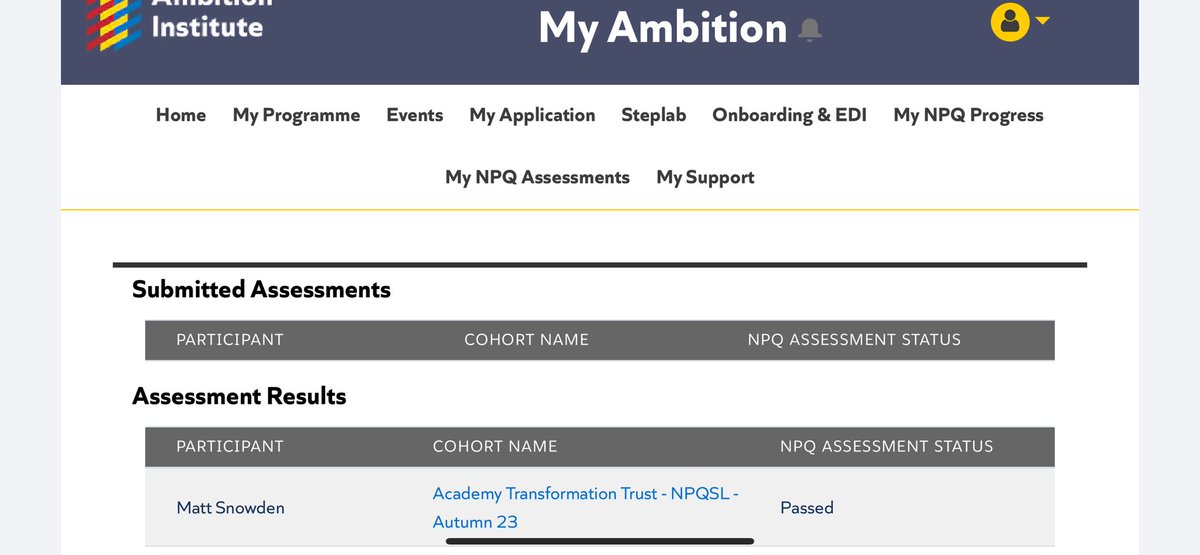Screen dimensions: 1200x555
Task: Open Onboarding & EDI section
Action: tap(789, 115)
